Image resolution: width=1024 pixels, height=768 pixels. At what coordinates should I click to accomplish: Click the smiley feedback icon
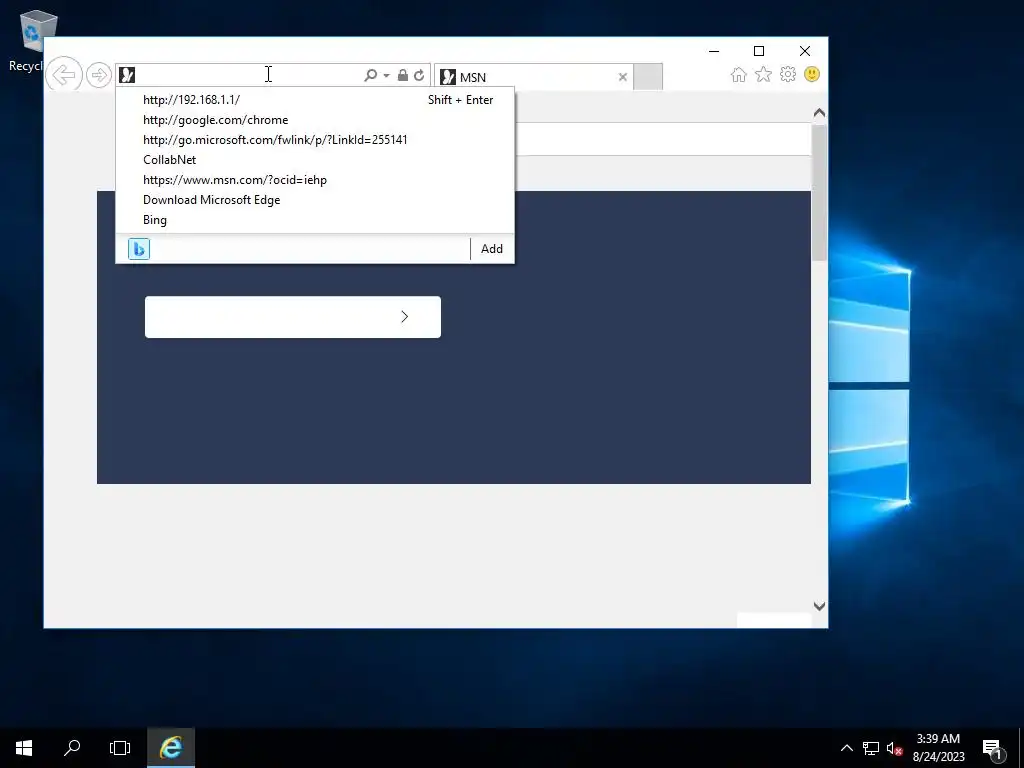click(812, 74)
